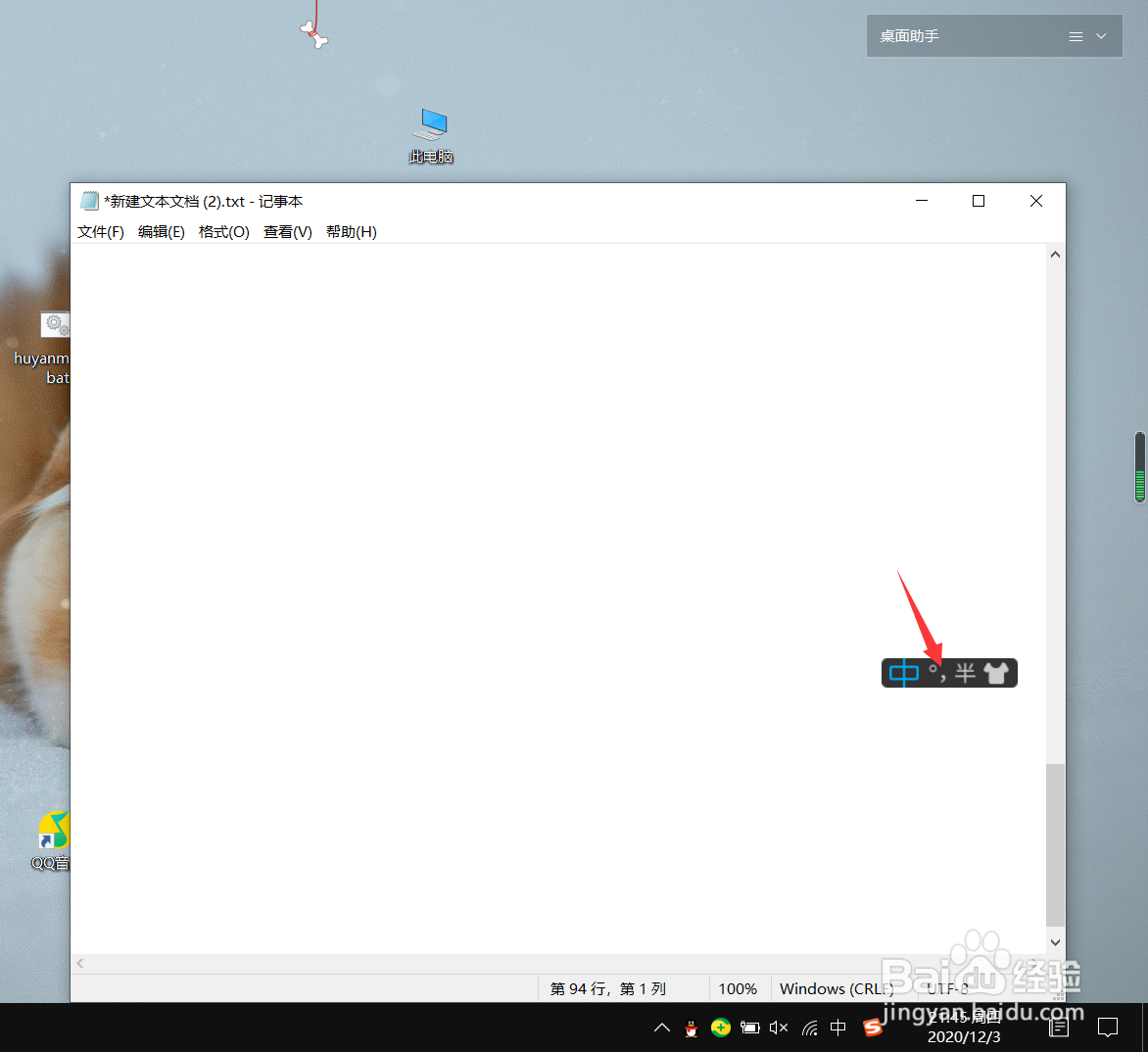The image size is (1148, 1052).
Task: Open the skin shirt icon on IME bar
Action: [996, 673]
